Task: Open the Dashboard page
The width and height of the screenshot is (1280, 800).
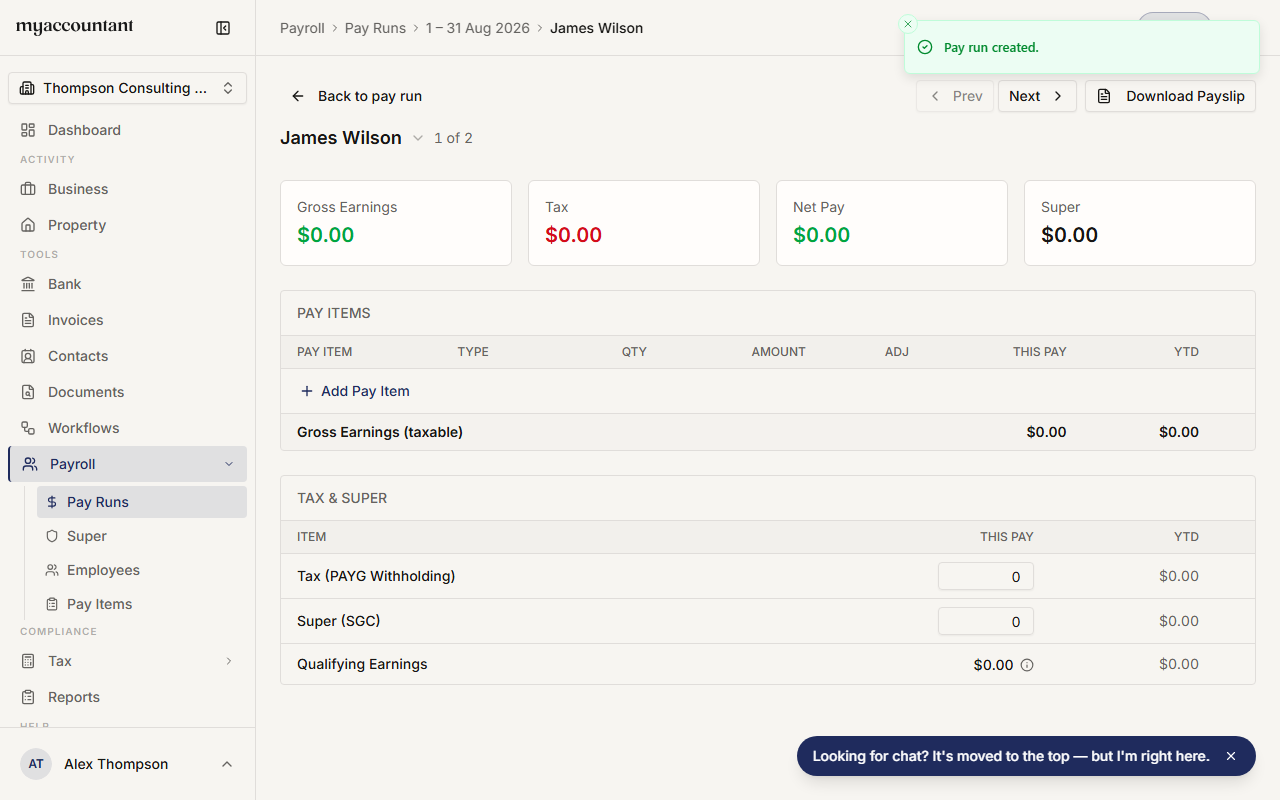Action: (x=127, y=130)
